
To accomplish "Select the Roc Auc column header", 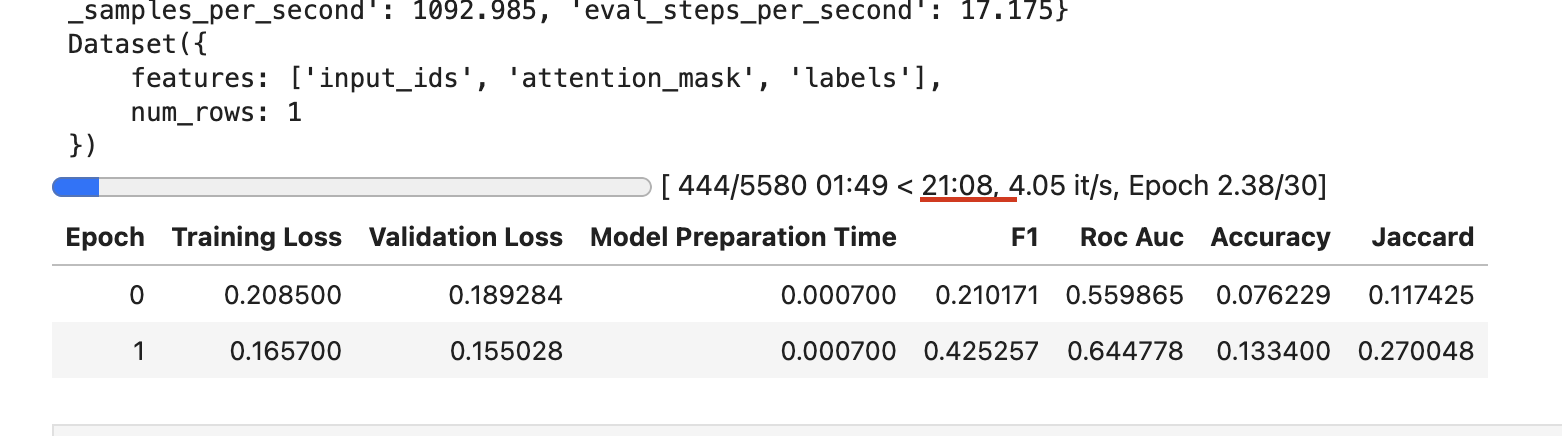I will pos(1132,237).
